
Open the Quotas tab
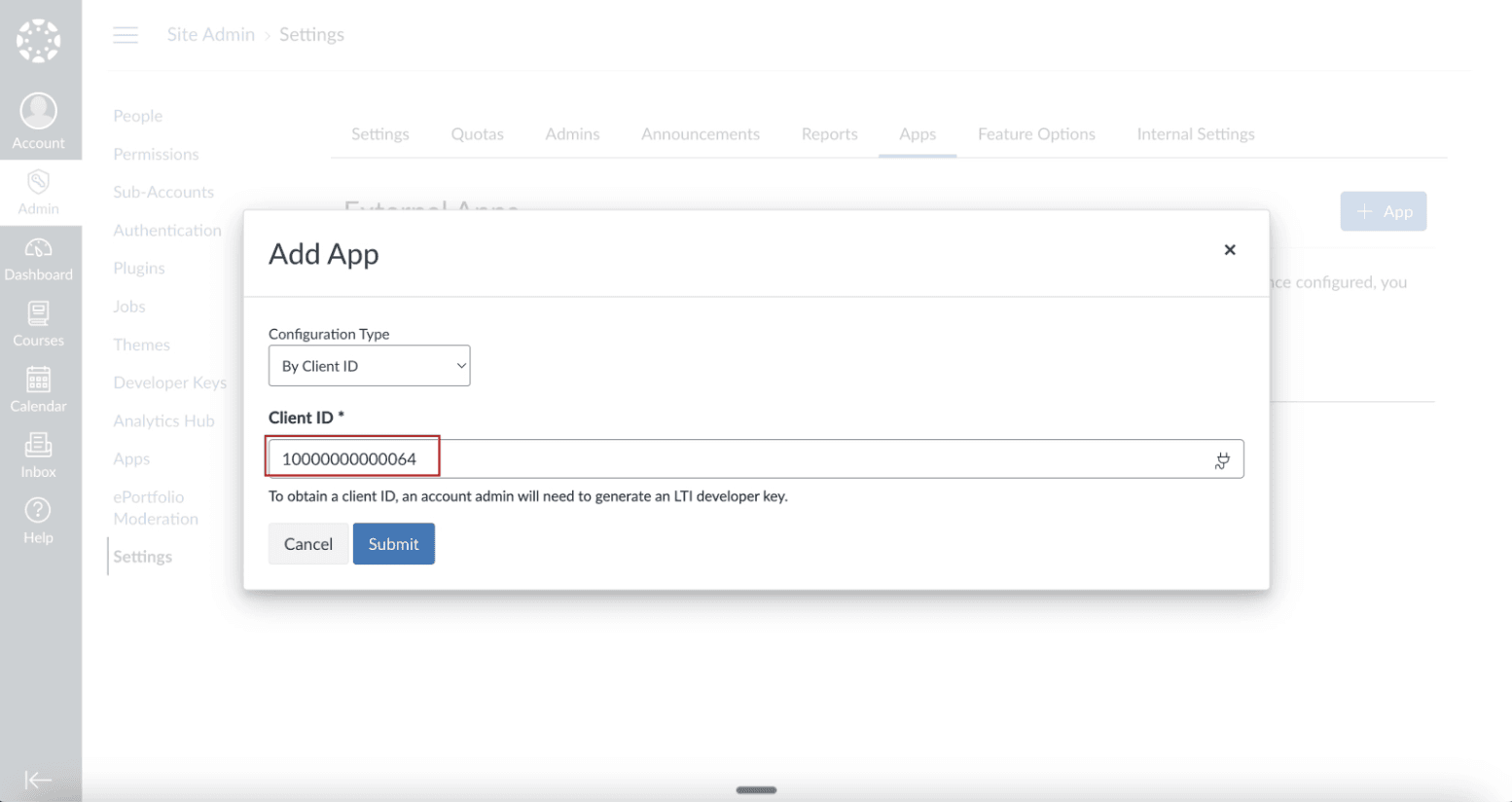(x=477, y=133)
